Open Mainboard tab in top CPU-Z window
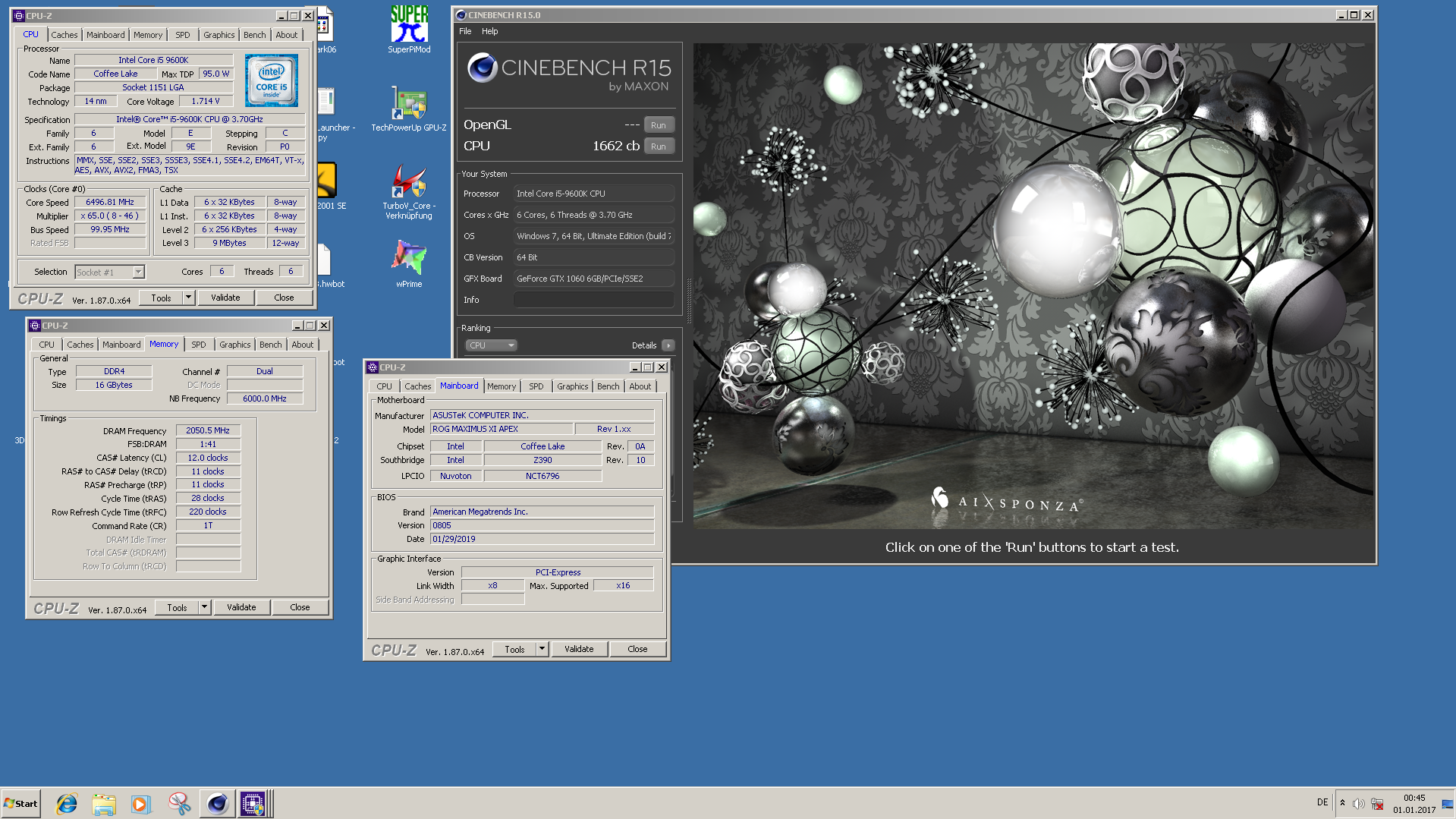Viewport: 1456px width, 819px height. pyautogui.click(x=105, y=35)
